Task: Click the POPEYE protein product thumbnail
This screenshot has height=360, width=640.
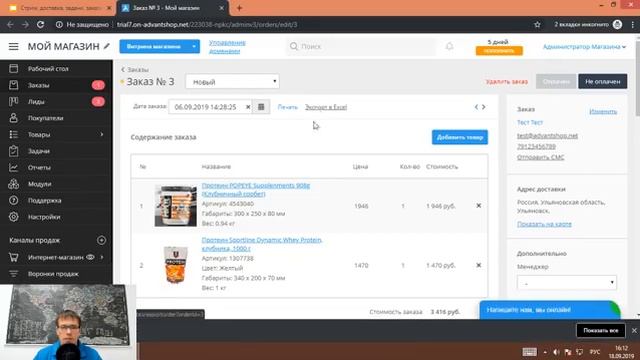Action: (176, 205)
